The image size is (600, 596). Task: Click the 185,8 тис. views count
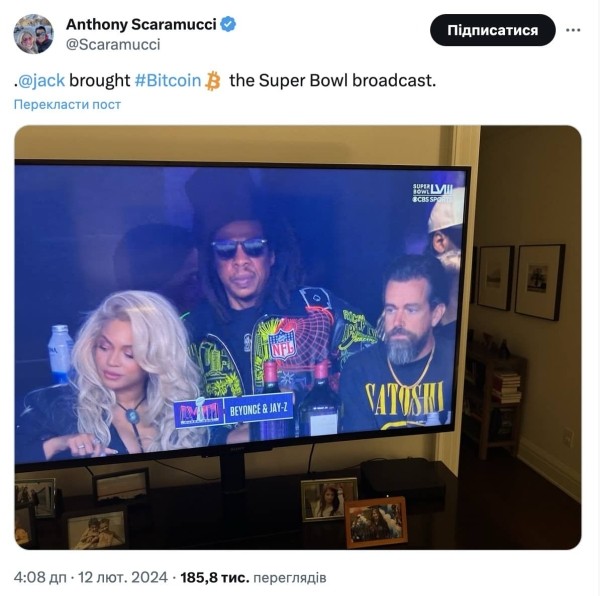pyautogui.click(x=215, y=577)
